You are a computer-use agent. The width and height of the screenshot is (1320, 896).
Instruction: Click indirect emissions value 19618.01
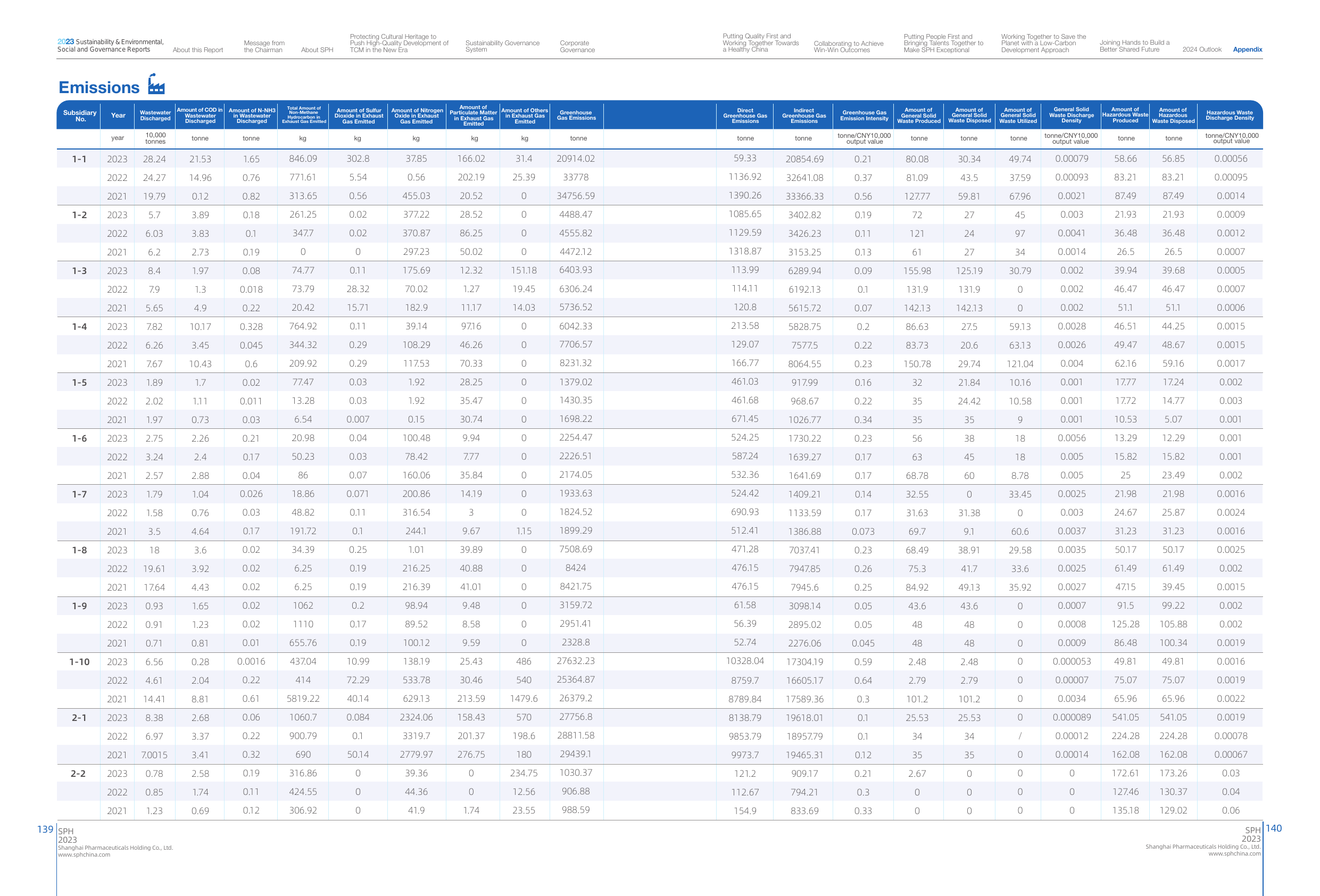(804, 718)
